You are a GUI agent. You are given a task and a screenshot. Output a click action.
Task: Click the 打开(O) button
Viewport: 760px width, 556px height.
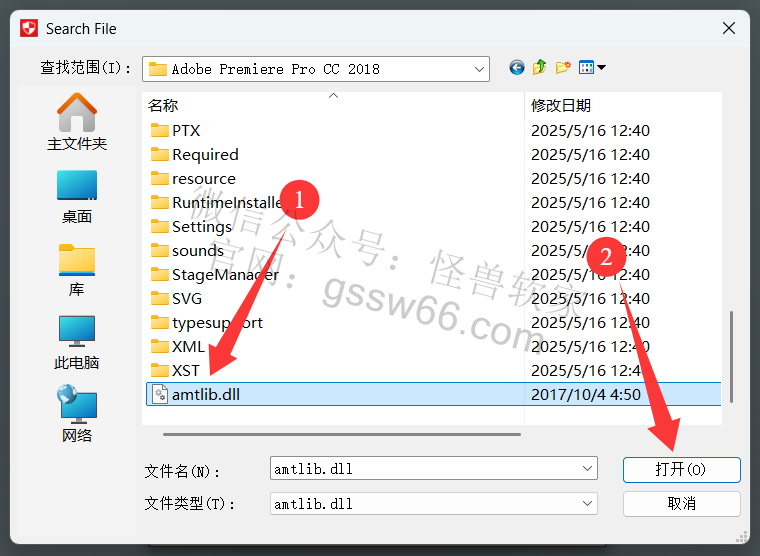tap(681, 470)
